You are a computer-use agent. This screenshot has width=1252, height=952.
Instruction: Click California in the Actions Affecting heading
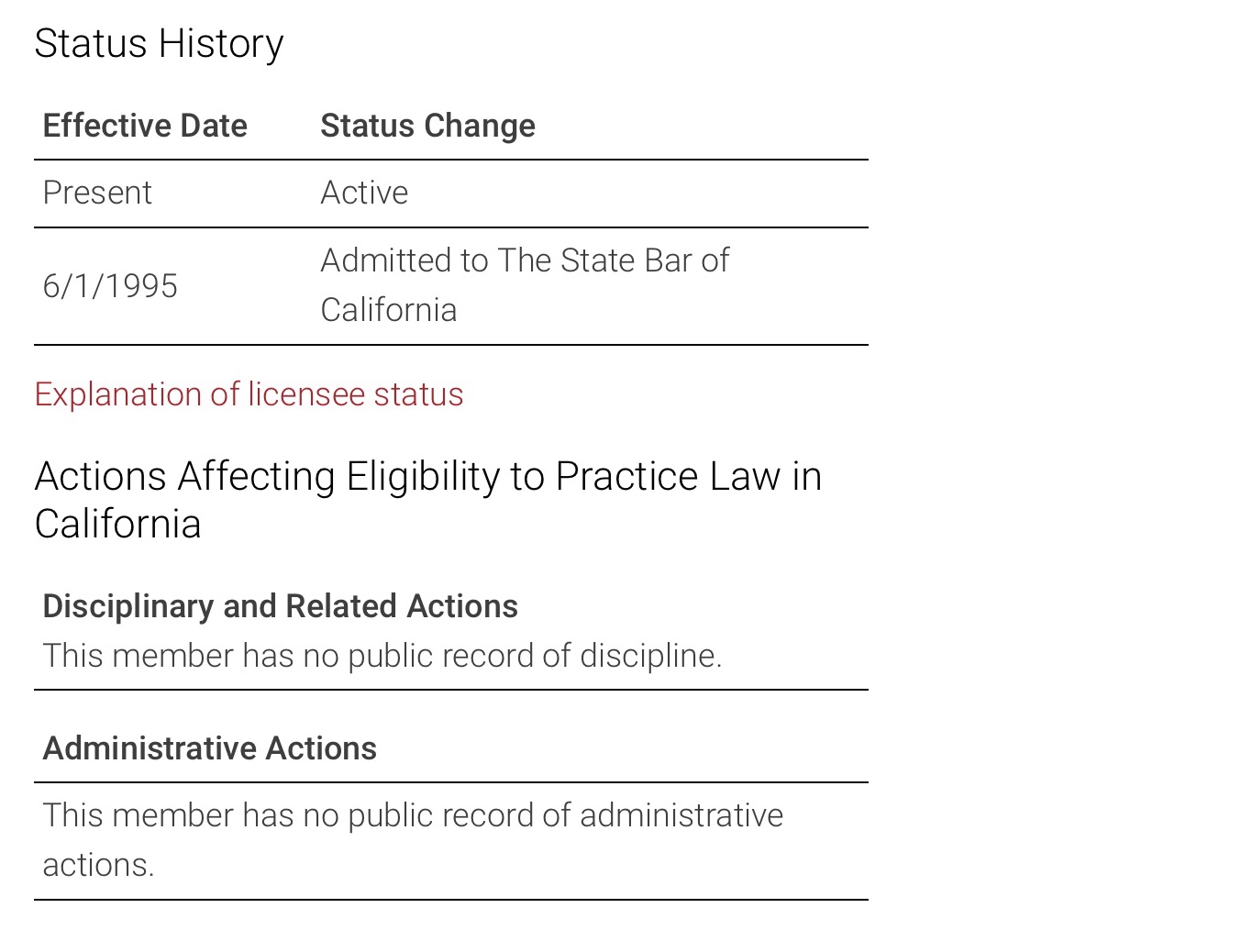click(x=117, y=525)
